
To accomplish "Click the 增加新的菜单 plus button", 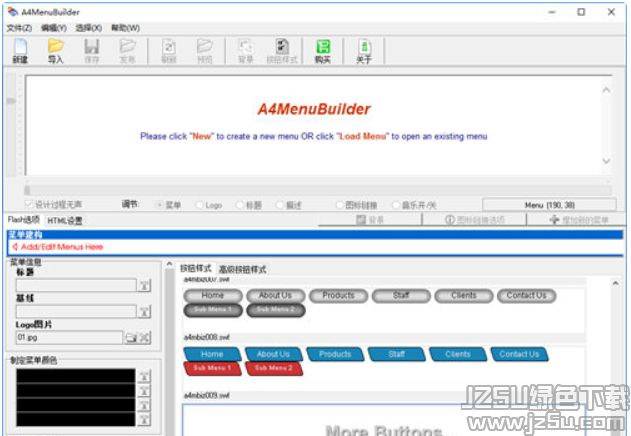I will pyautogui.click(x=578, y=220).
